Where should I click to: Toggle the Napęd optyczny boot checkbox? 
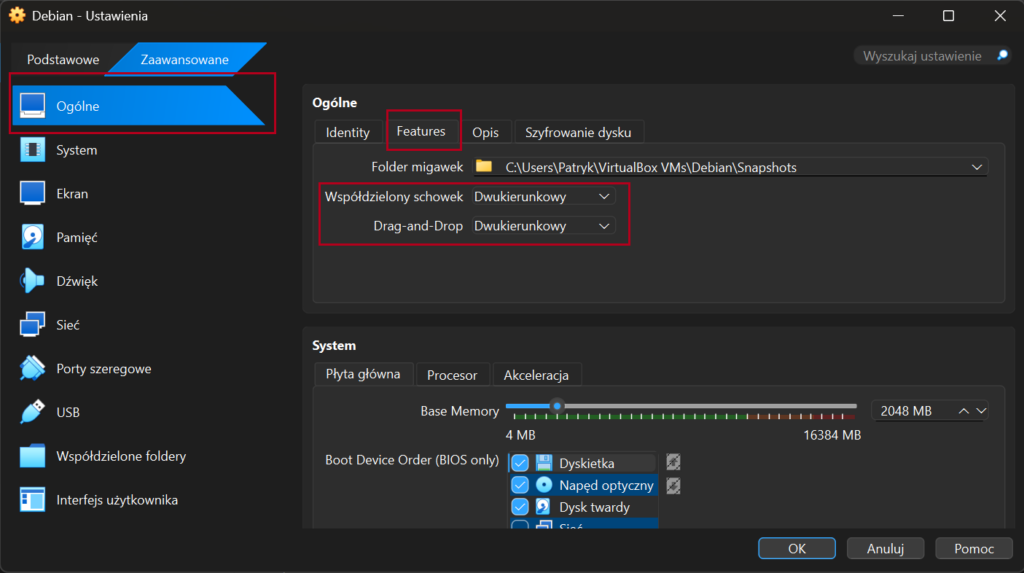pyautogui.click(x=520, y=485)
